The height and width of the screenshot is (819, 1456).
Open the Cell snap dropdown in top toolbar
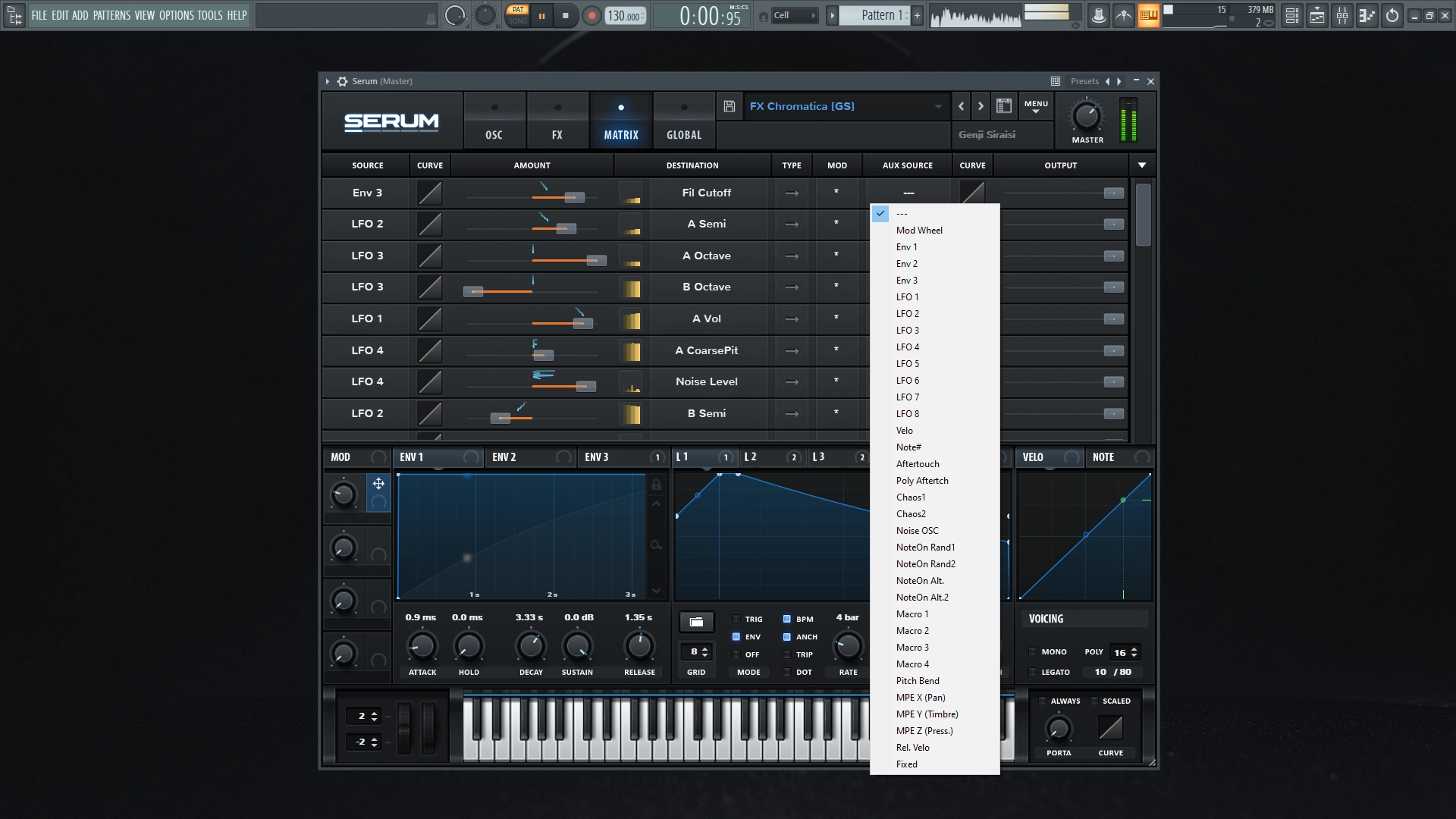pos(794,15)
